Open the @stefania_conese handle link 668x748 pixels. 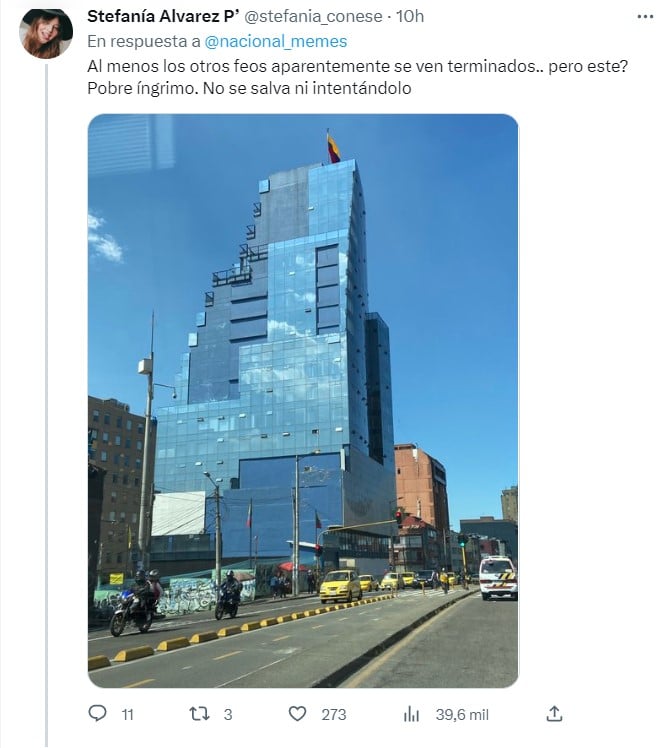tap(313, 17)
